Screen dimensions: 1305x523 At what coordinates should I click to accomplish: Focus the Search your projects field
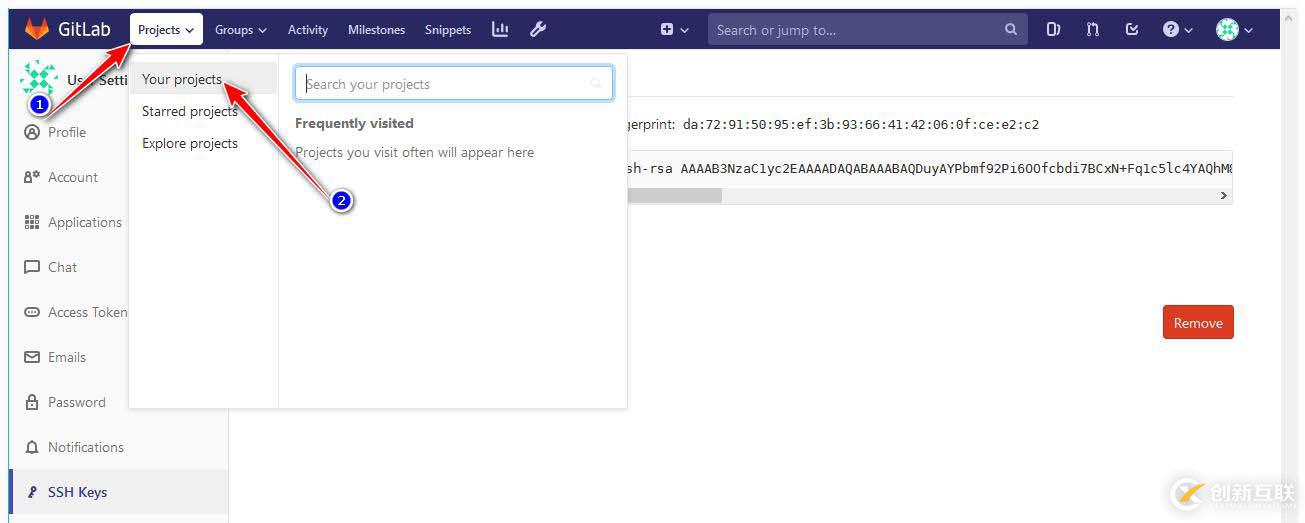(x=453, y=84)
